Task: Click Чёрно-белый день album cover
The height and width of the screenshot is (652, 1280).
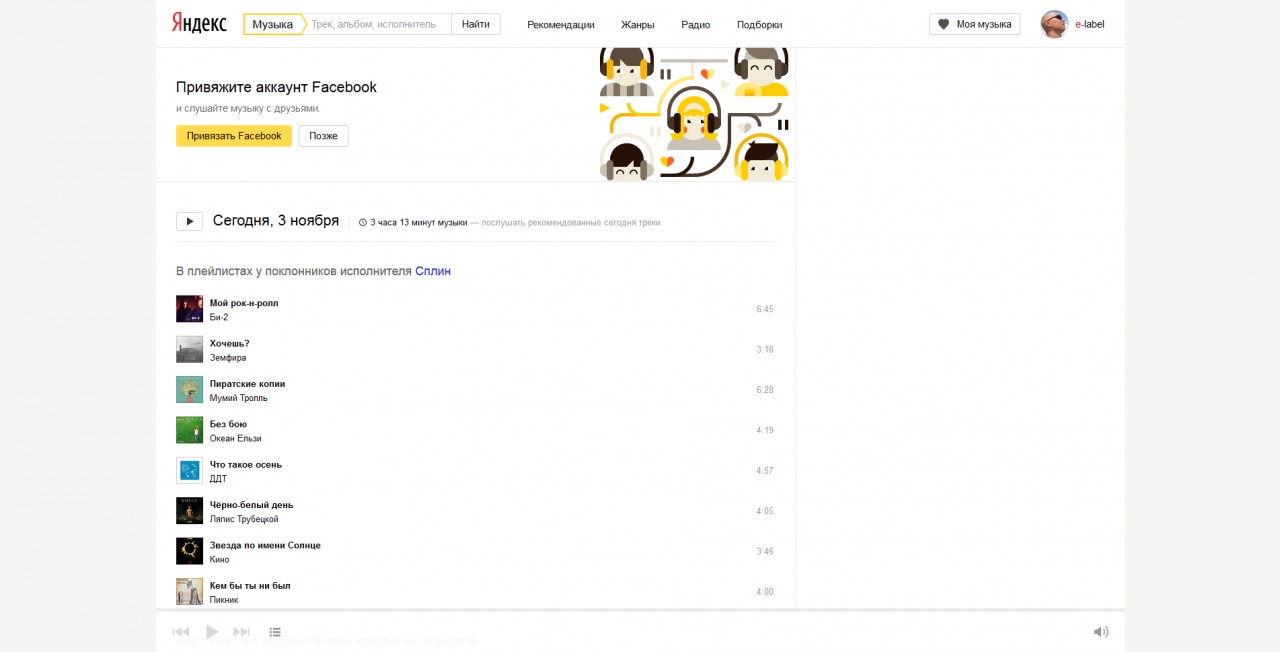Action: (189, 510)
